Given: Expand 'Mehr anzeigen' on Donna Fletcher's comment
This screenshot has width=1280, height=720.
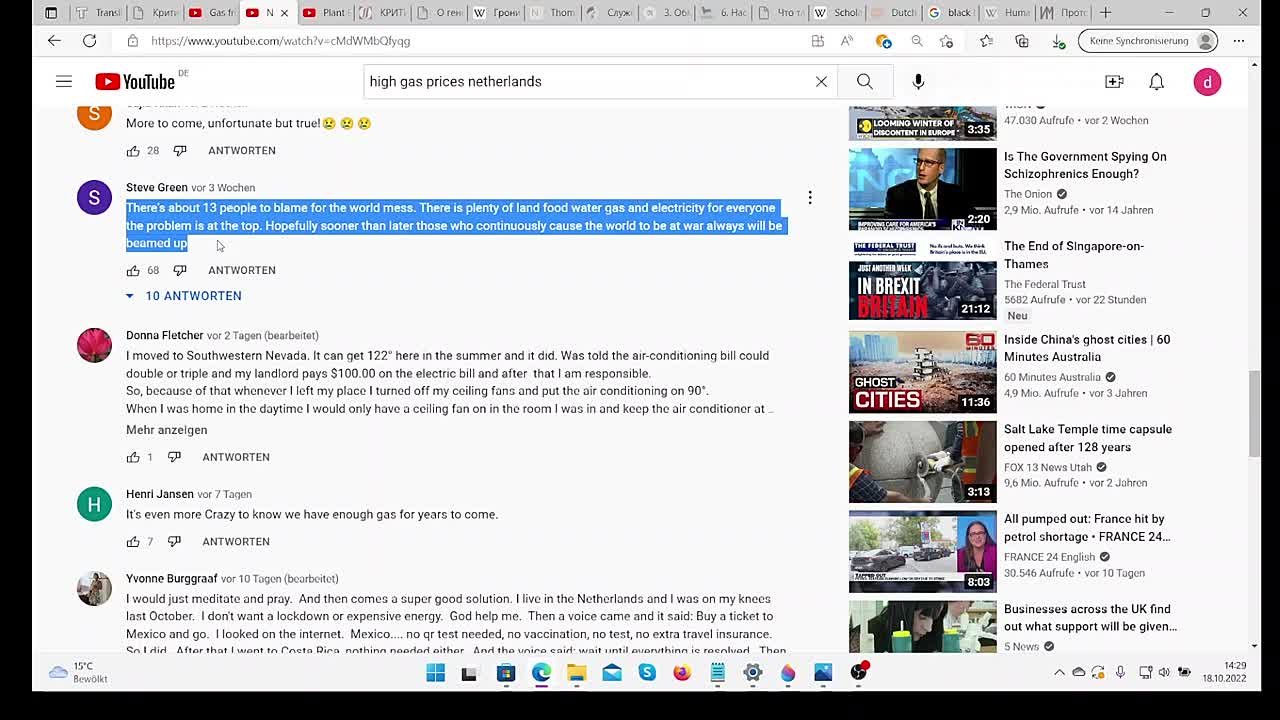Looking at the screenshot, I should (166, 429).
